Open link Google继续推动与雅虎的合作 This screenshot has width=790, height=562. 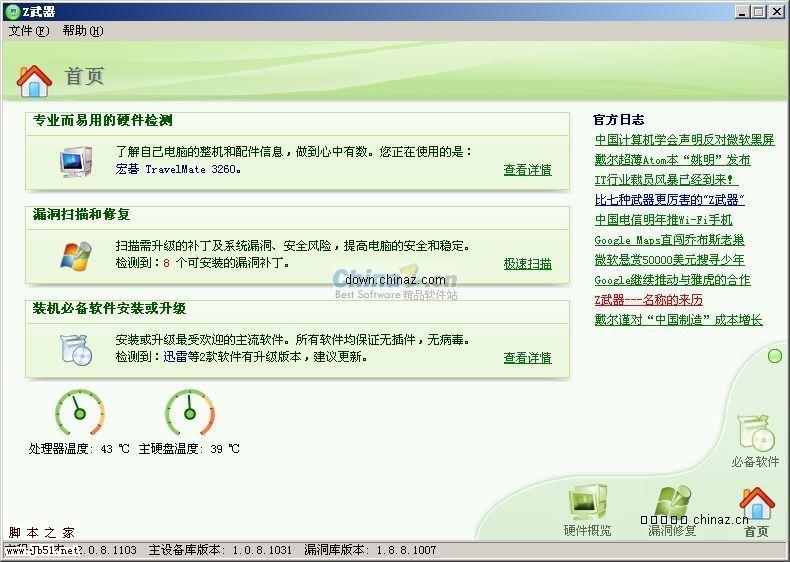pyautogui.click(x=673, y=280)
